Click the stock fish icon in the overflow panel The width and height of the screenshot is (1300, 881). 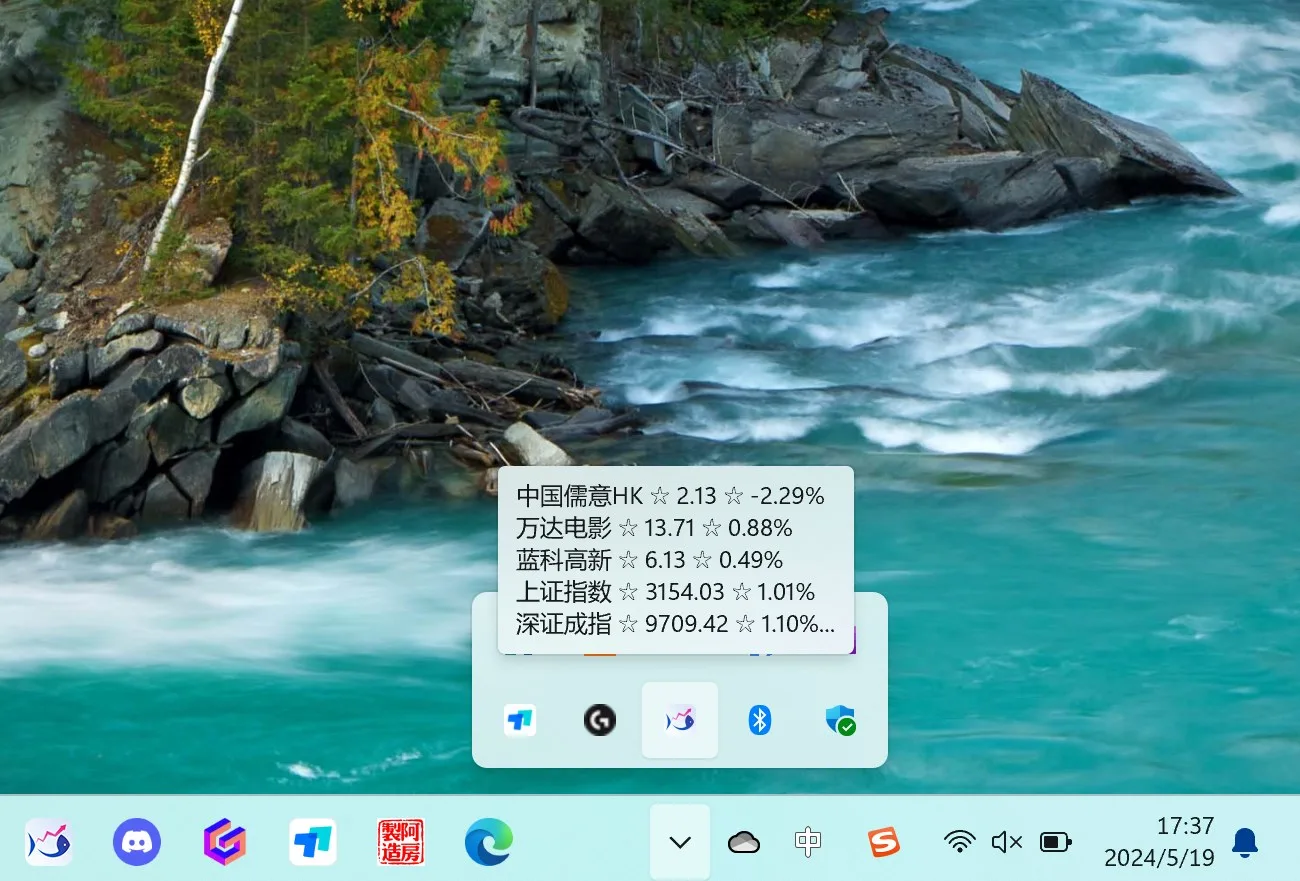680,720
